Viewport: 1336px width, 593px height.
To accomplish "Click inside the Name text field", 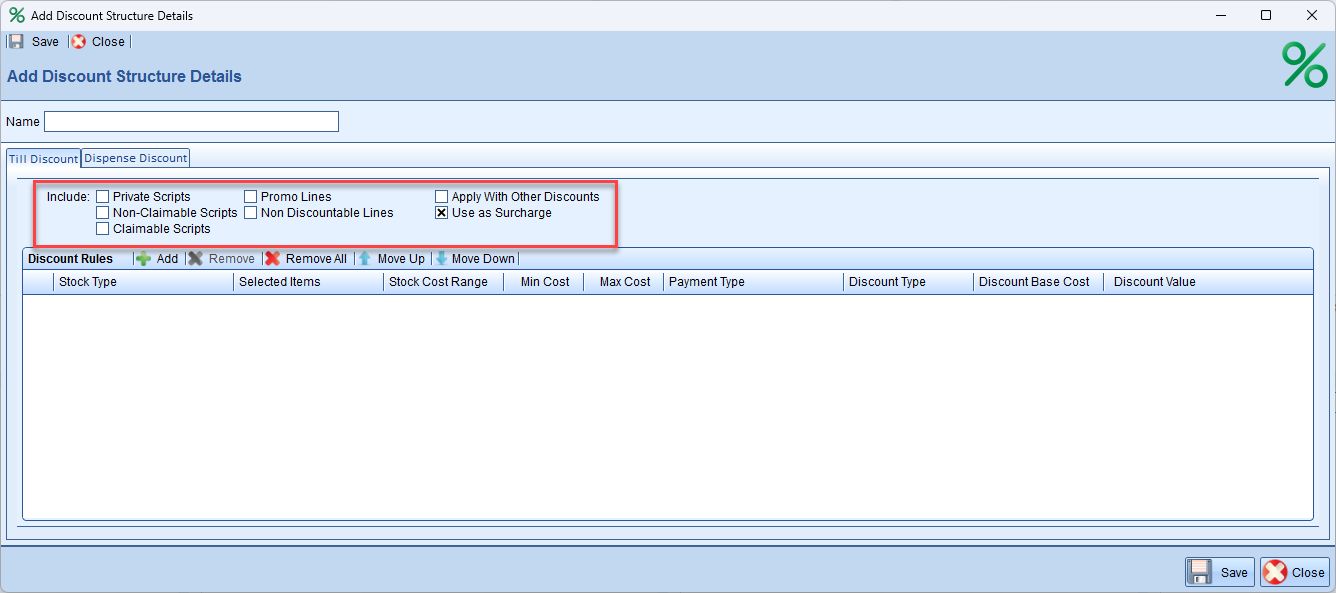I will [191, 122].
